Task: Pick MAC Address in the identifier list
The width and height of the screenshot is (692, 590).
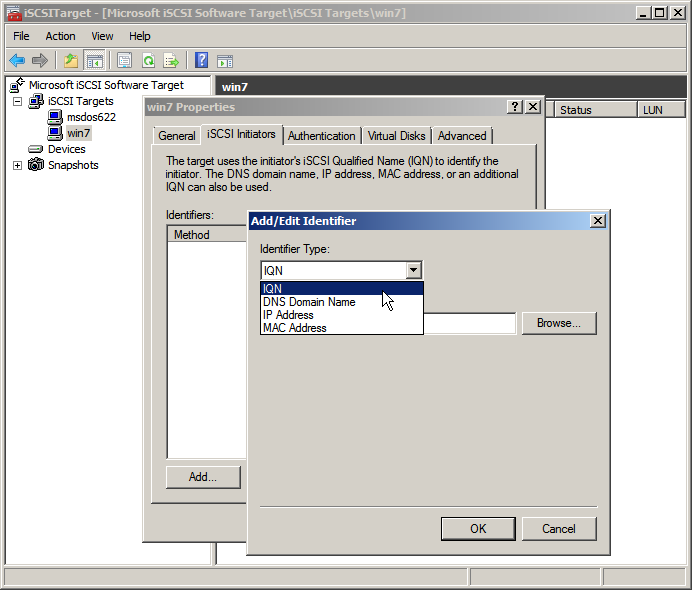Action: (x=294, y=328)
